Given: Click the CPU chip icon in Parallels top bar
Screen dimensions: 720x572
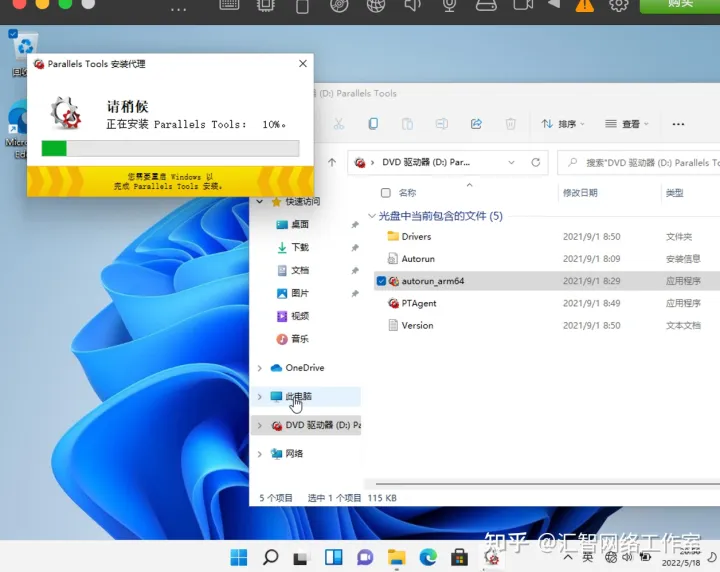Looking at the screenshot, I should point(265,5).
